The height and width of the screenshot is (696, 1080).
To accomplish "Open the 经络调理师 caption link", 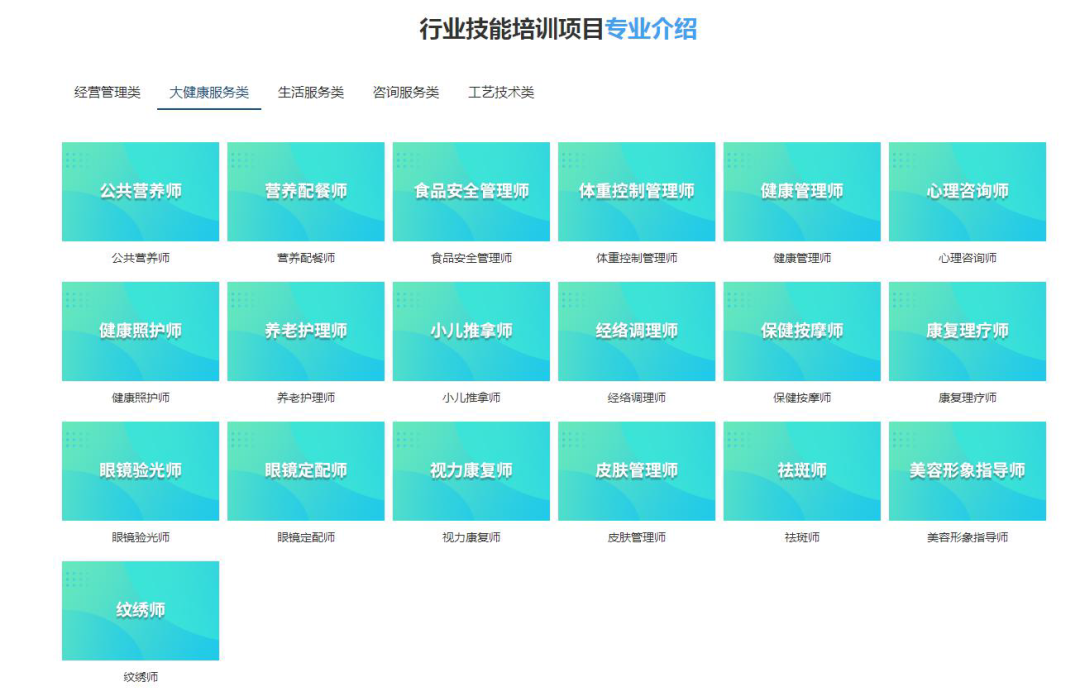I will pos(636,398).
